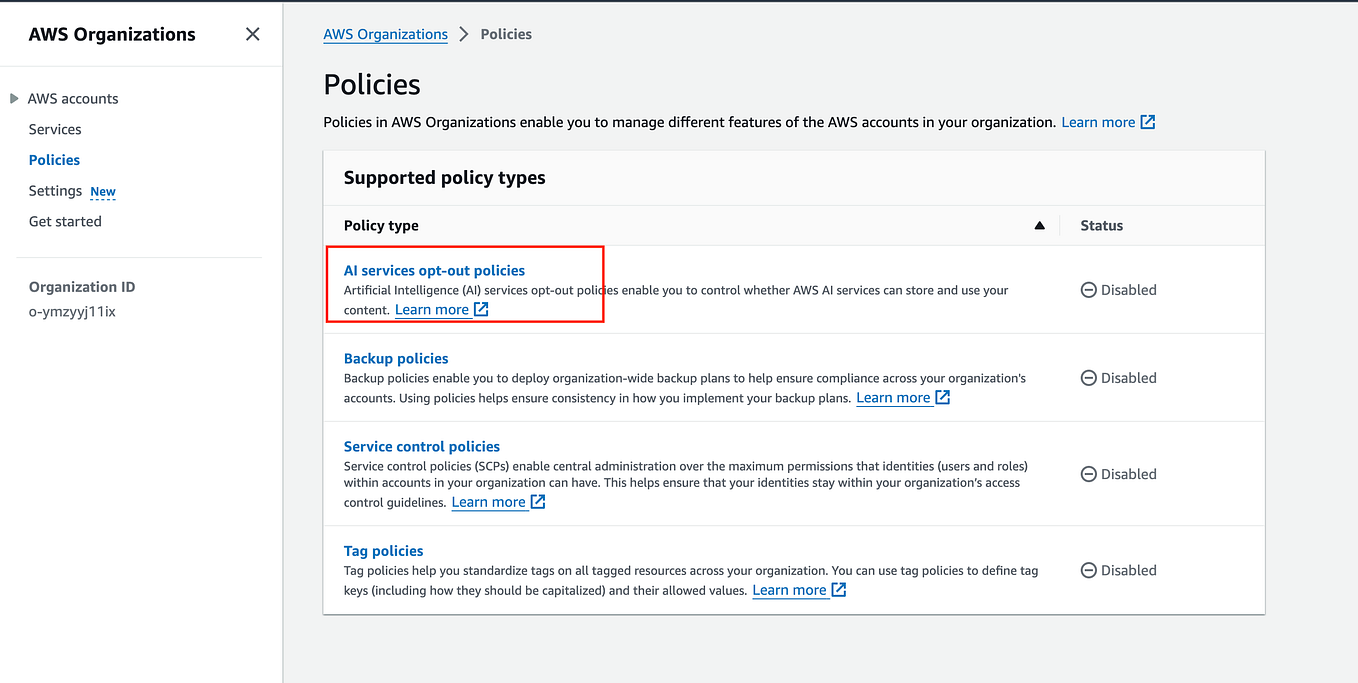
Task: Click the external link icon in the Tag policies description
Action: [x=839, y=590]
